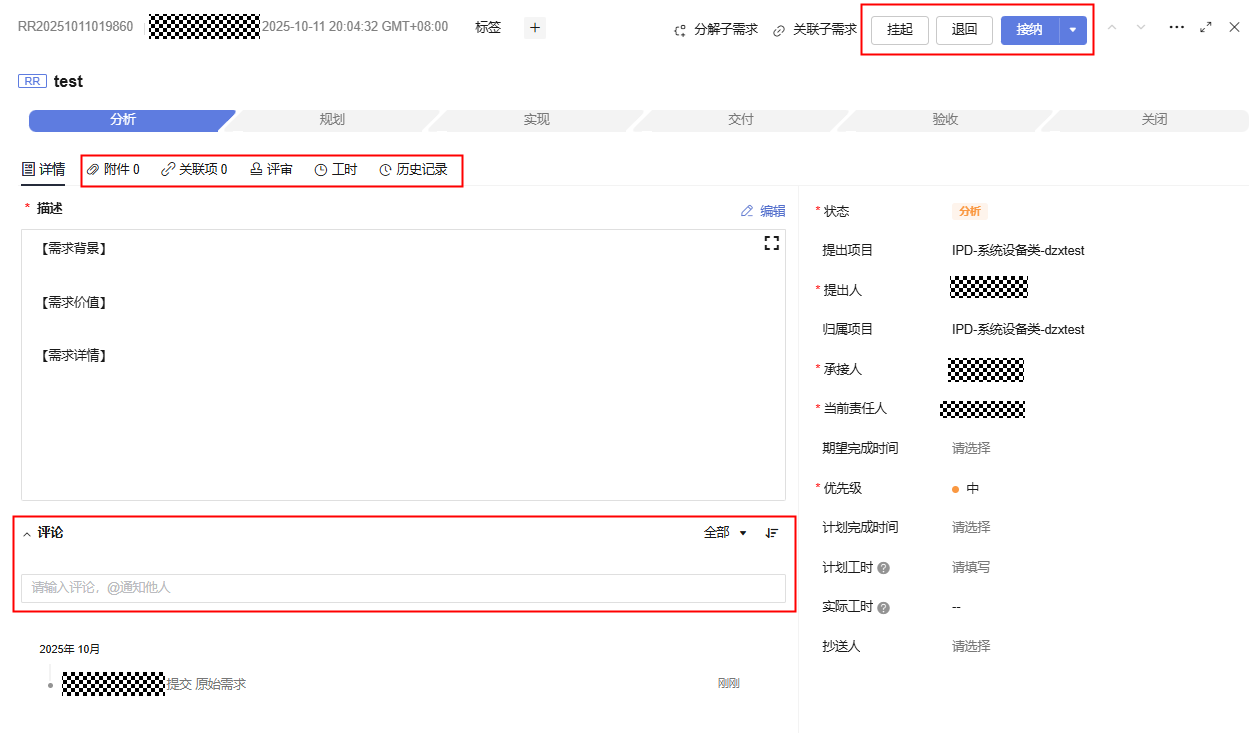Open the 历史记录 tab
This screenshot has height=733, width=1249.
(414, 170)
